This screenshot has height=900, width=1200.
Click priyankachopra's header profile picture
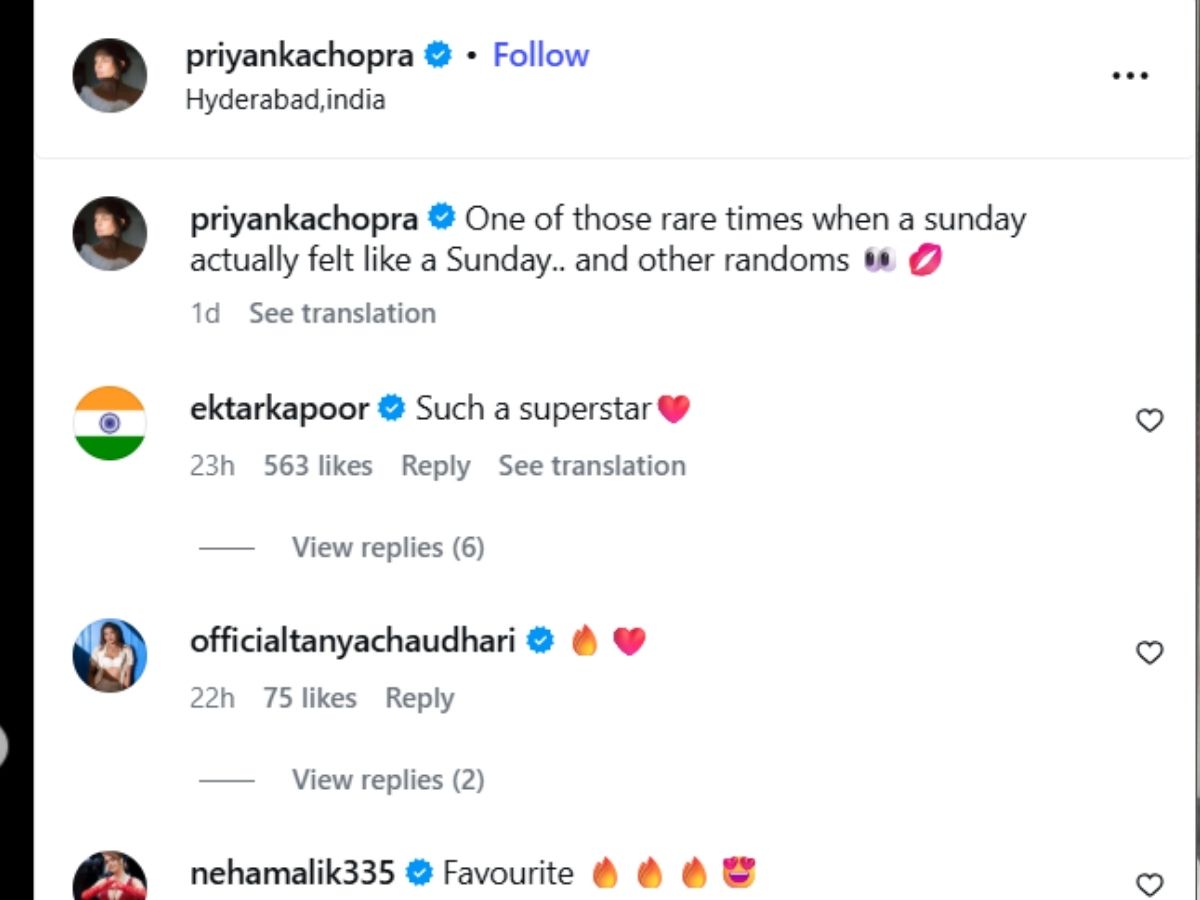[x=110, y=76]
